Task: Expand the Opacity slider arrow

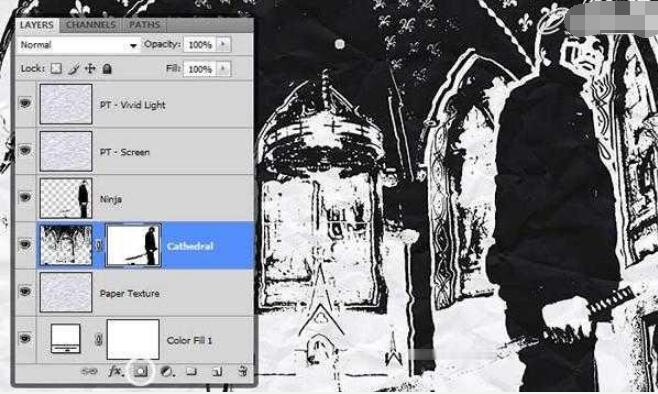Action: pyautogui.click(x=223, y=44)
